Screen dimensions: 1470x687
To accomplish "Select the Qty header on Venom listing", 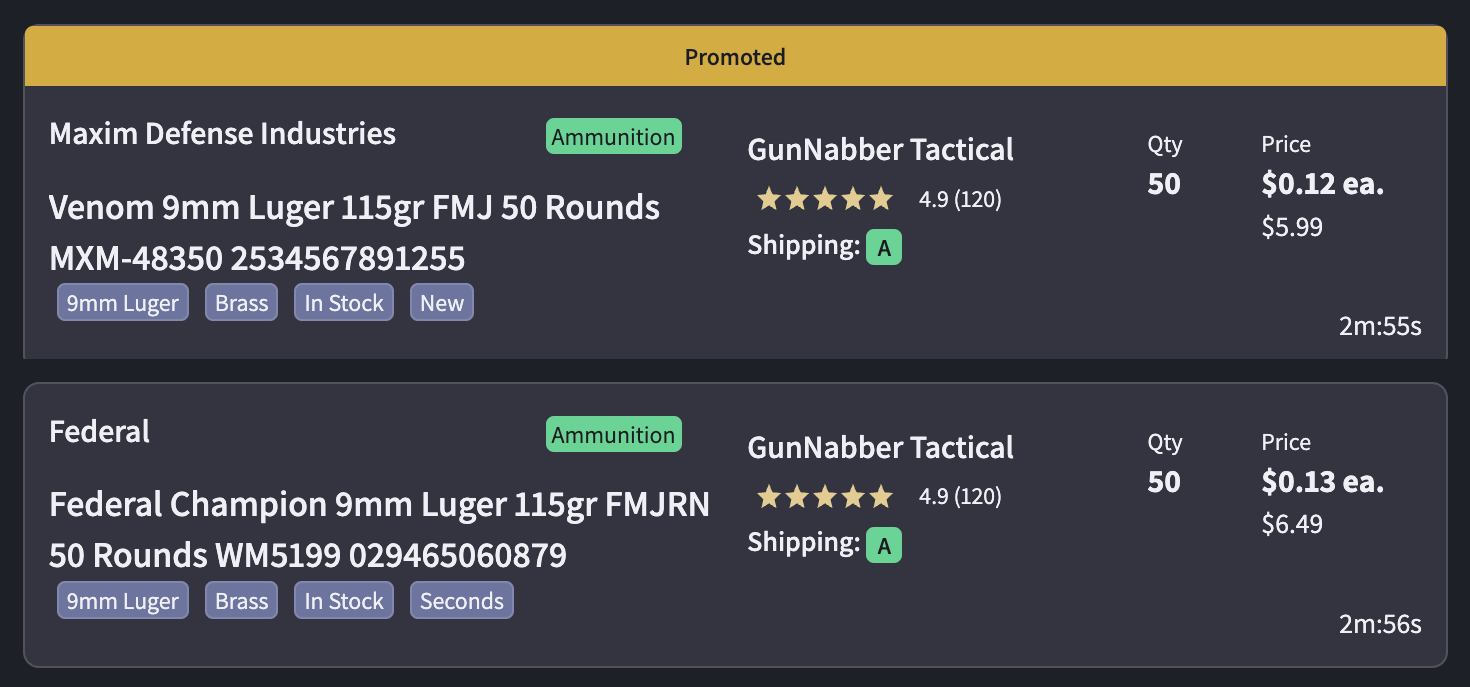I will coord(1164,144).
